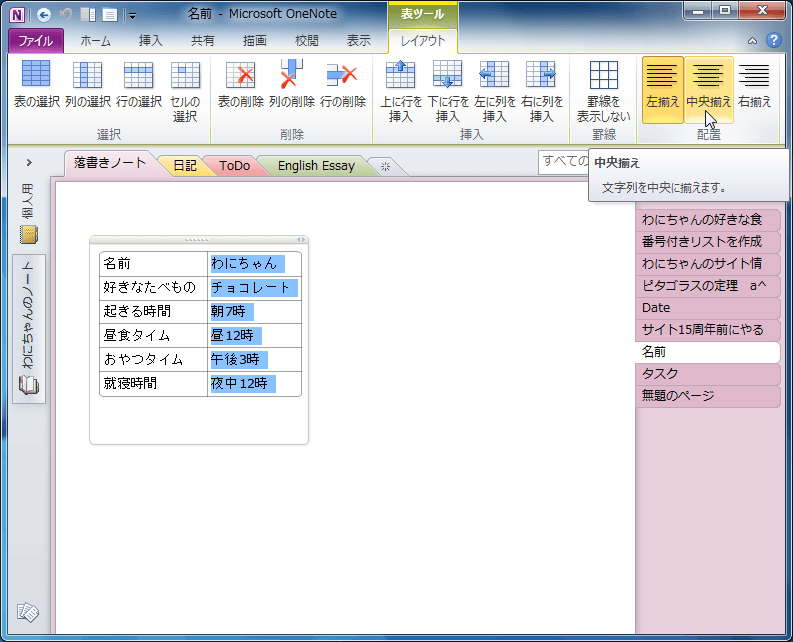Click the table cell 夜中12時
The image size is (793, 642).
pyautogui.click(x=254, y=383)
